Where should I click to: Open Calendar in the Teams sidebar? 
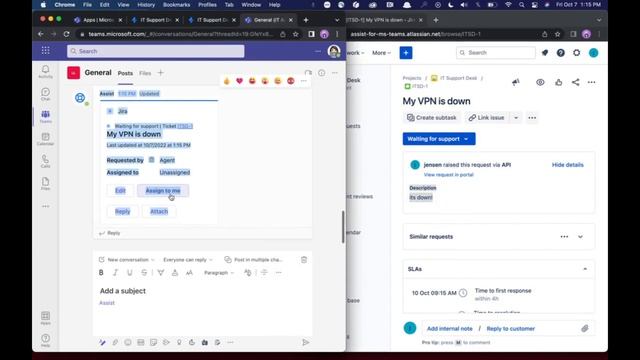coord(45,139)
